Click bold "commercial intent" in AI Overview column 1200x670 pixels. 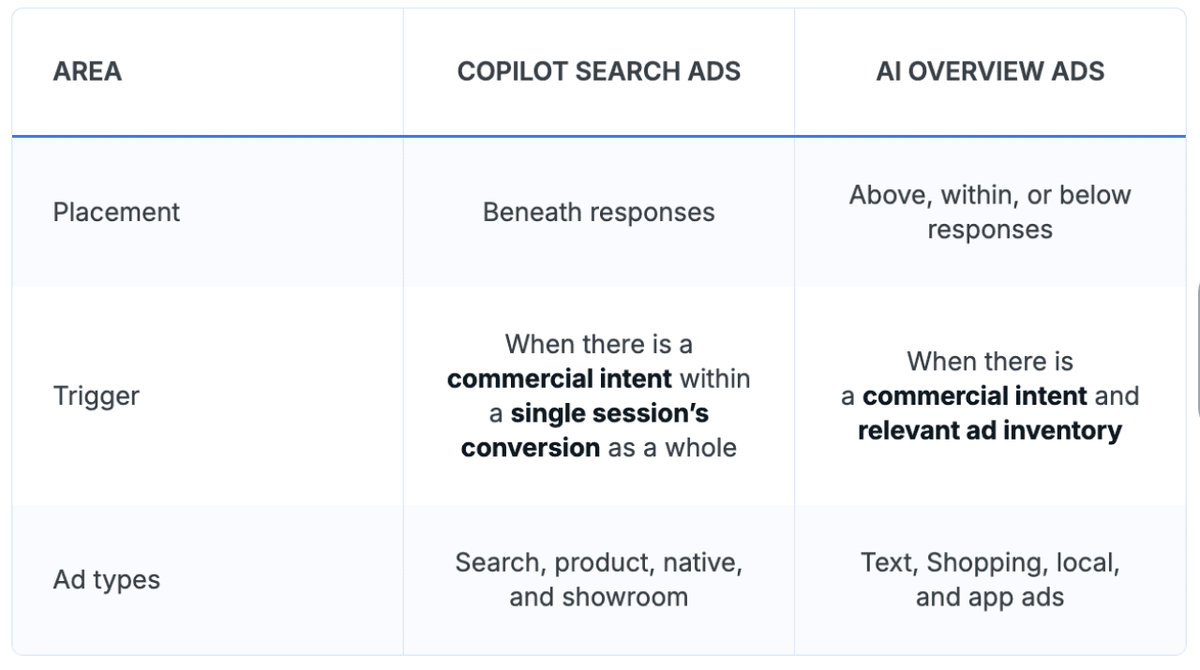(974, 396)
